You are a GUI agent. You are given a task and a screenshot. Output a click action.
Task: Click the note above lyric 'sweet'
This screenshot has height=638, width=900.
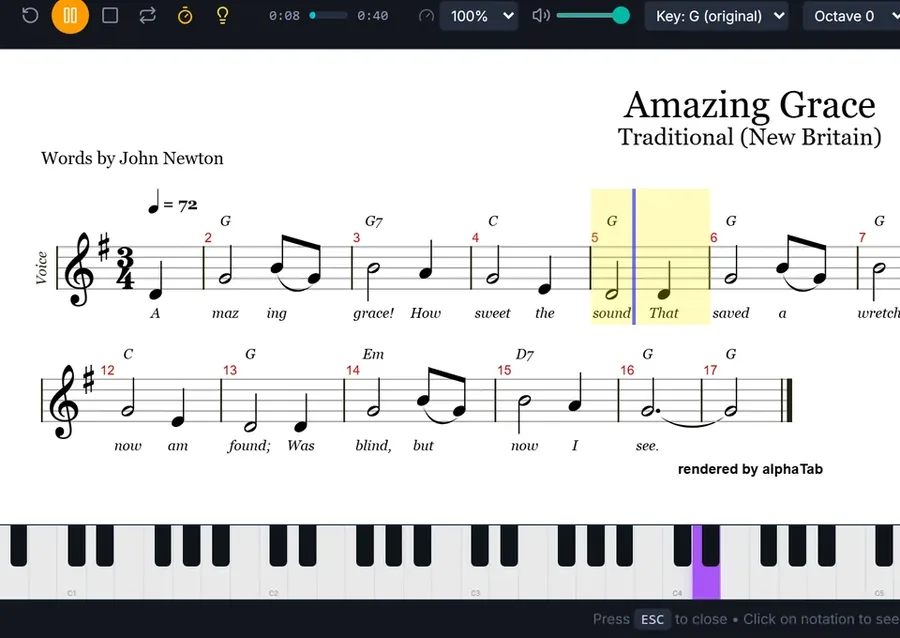pos(492,278)
